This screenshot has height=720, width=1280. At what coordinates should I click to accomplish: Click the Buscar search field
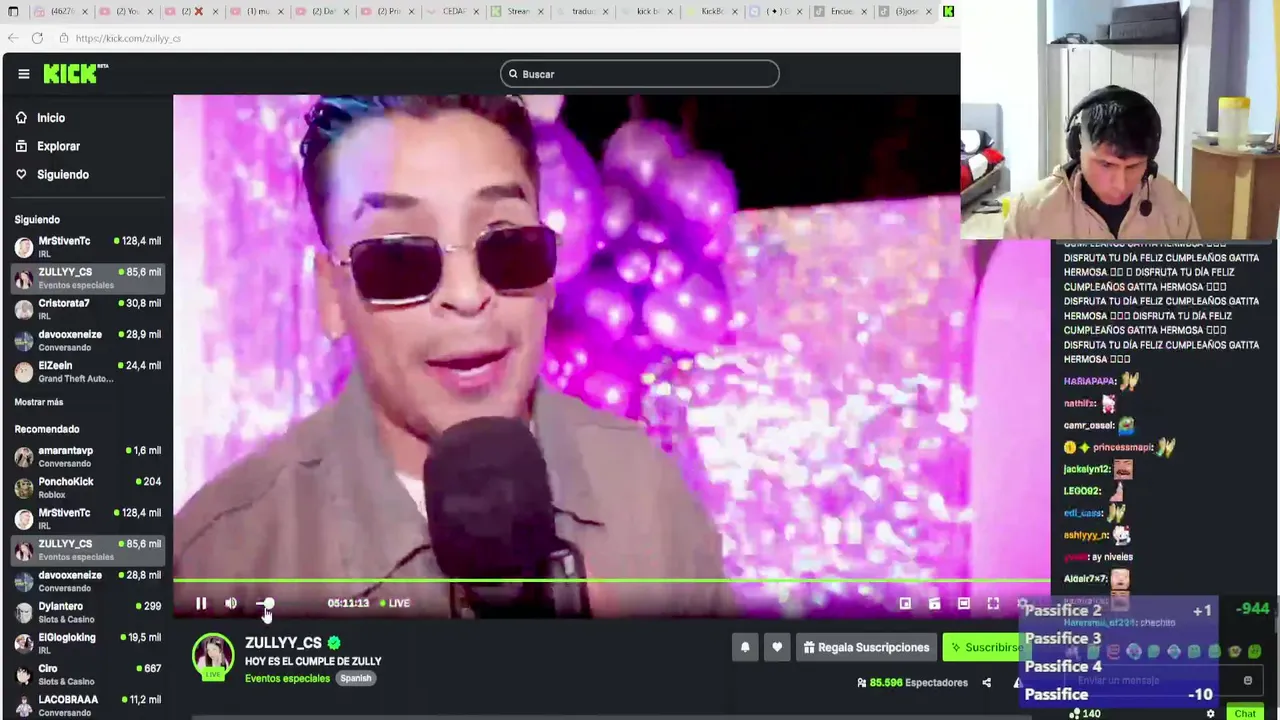[640, 74]
